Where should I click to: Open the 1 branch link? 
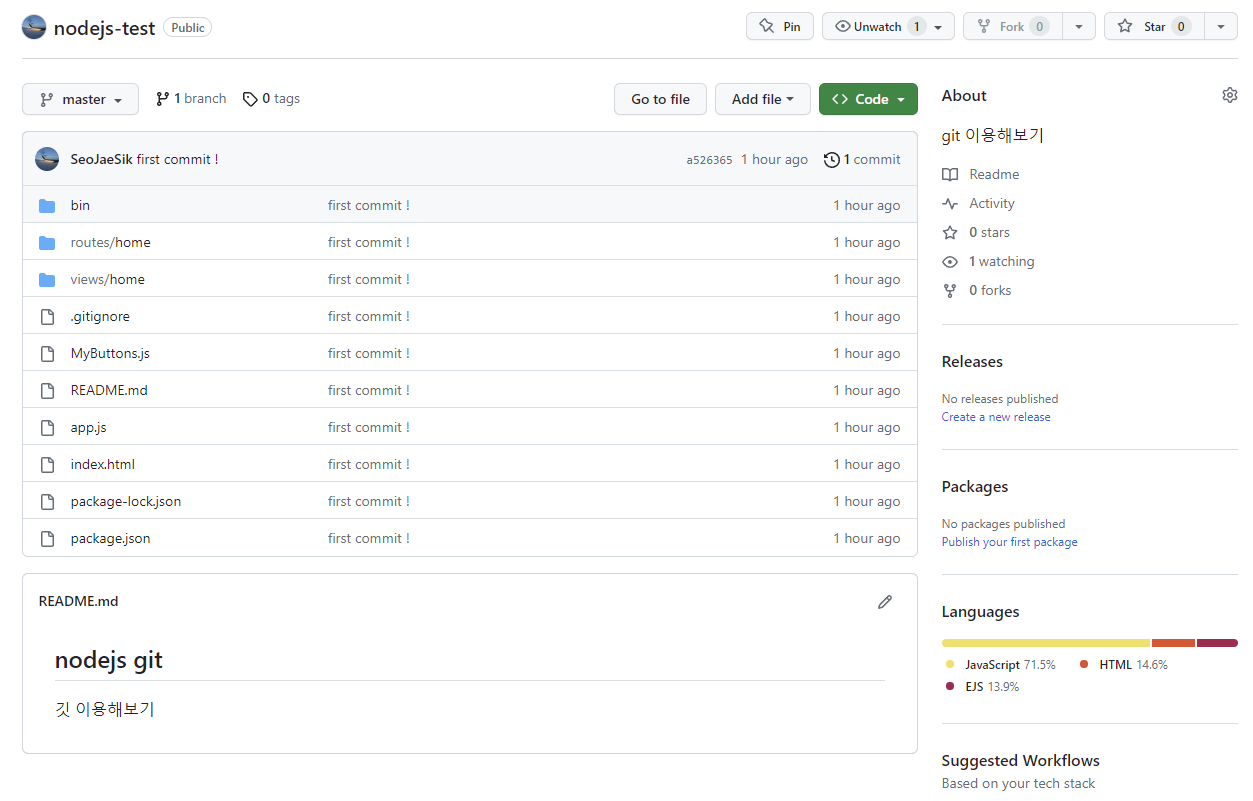191,99
